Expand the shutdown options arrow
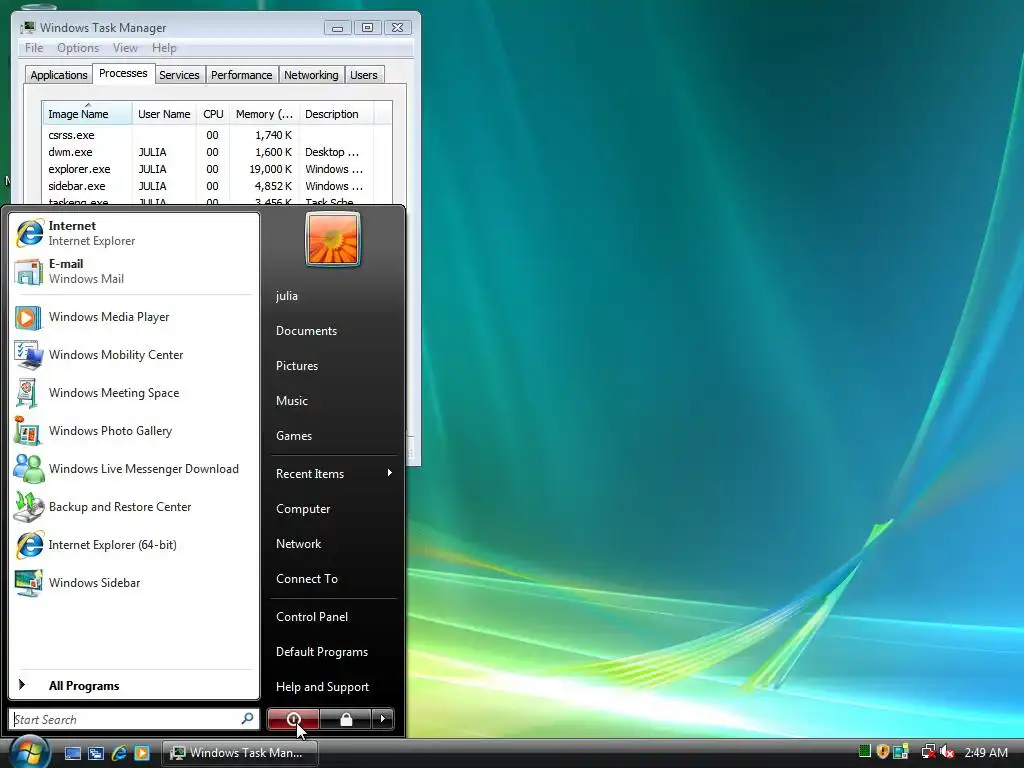 point(383,719)
